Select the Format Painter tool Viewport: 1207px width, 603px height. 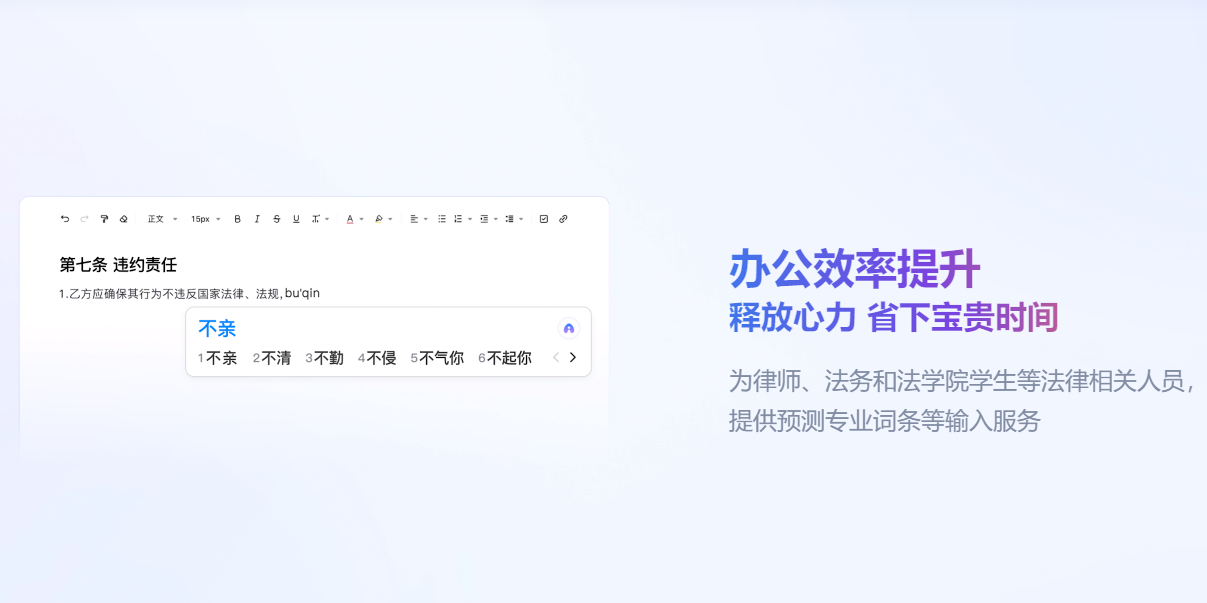[x=104, y=219]
